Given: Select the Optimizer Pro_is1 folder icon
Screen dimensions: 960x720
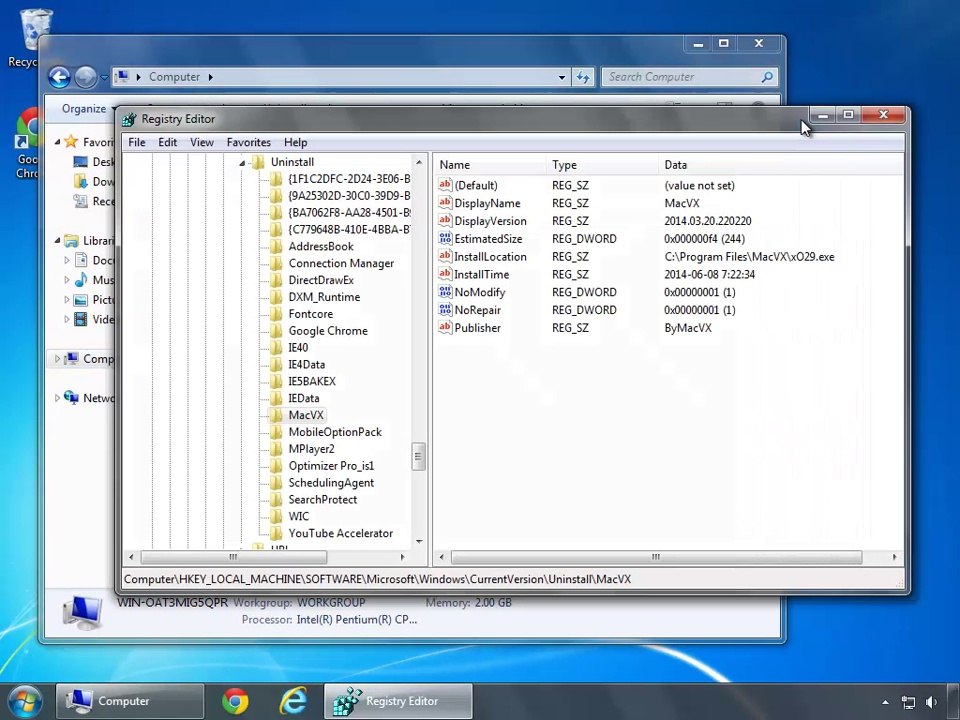Looking at the screenshot, I should pos(276,466).
